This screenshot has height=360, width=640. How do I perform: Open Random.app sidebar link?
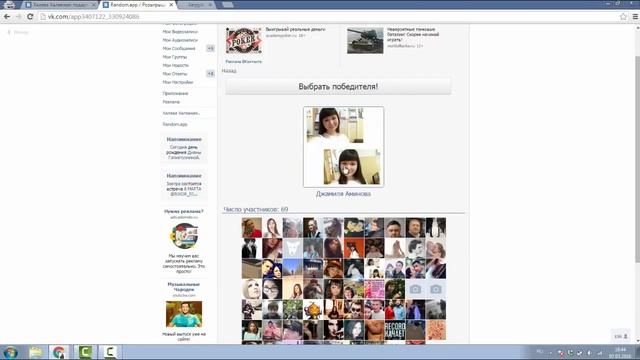click(x=175, y=124)
